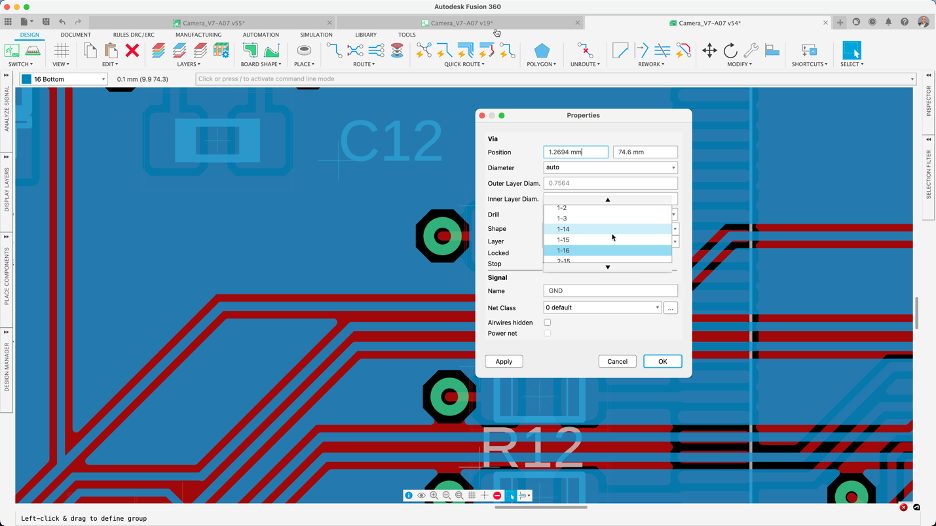The height and width of the screenshot is (526, 936).
Task: Click the Paste clipboard icon
Action: 111,51
